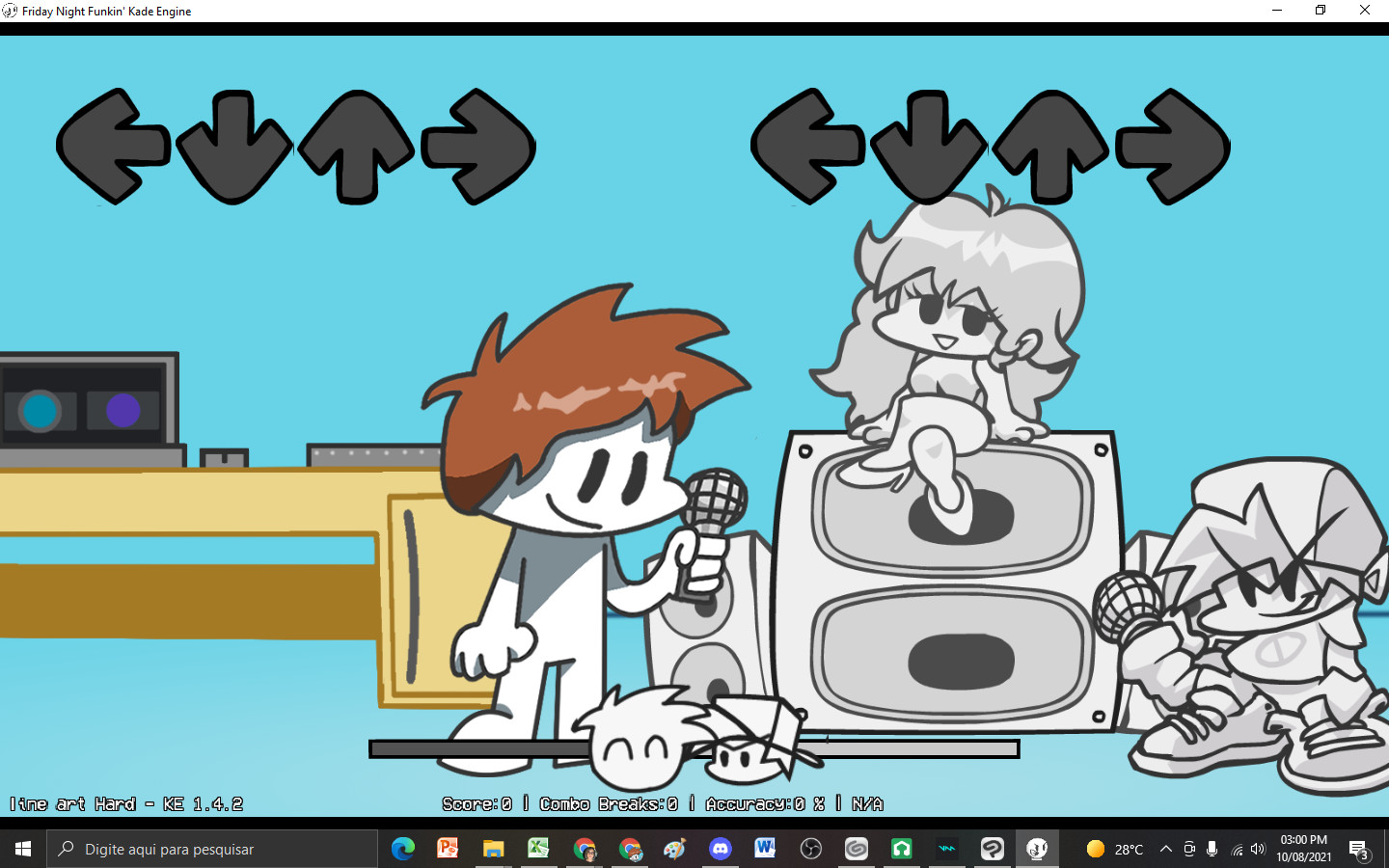
Task: Click the 'Combo Breaks:0' text
Action: (x=609, y=803)
